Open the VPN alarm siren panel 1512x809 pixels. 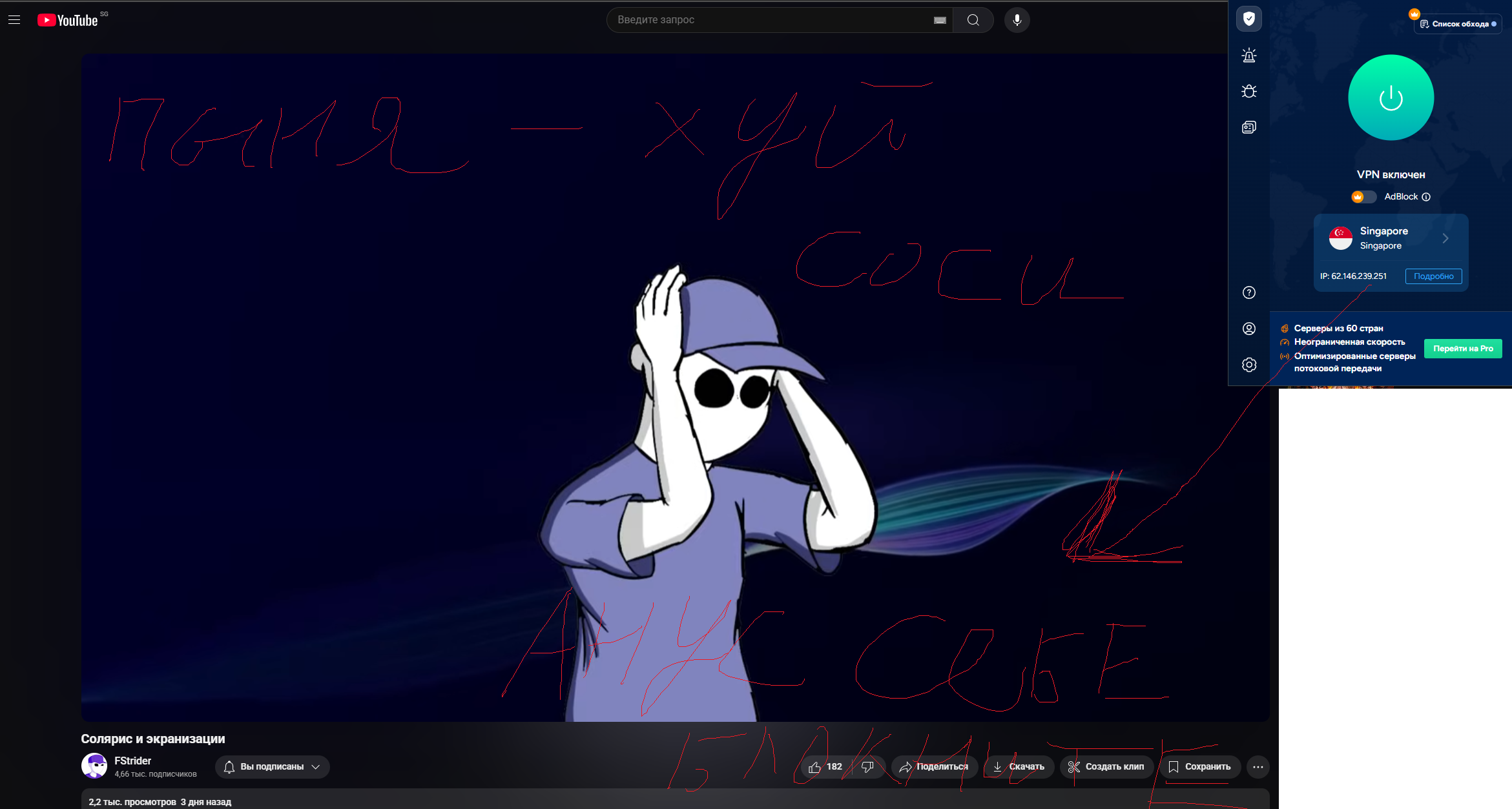tap(1248, 55)
